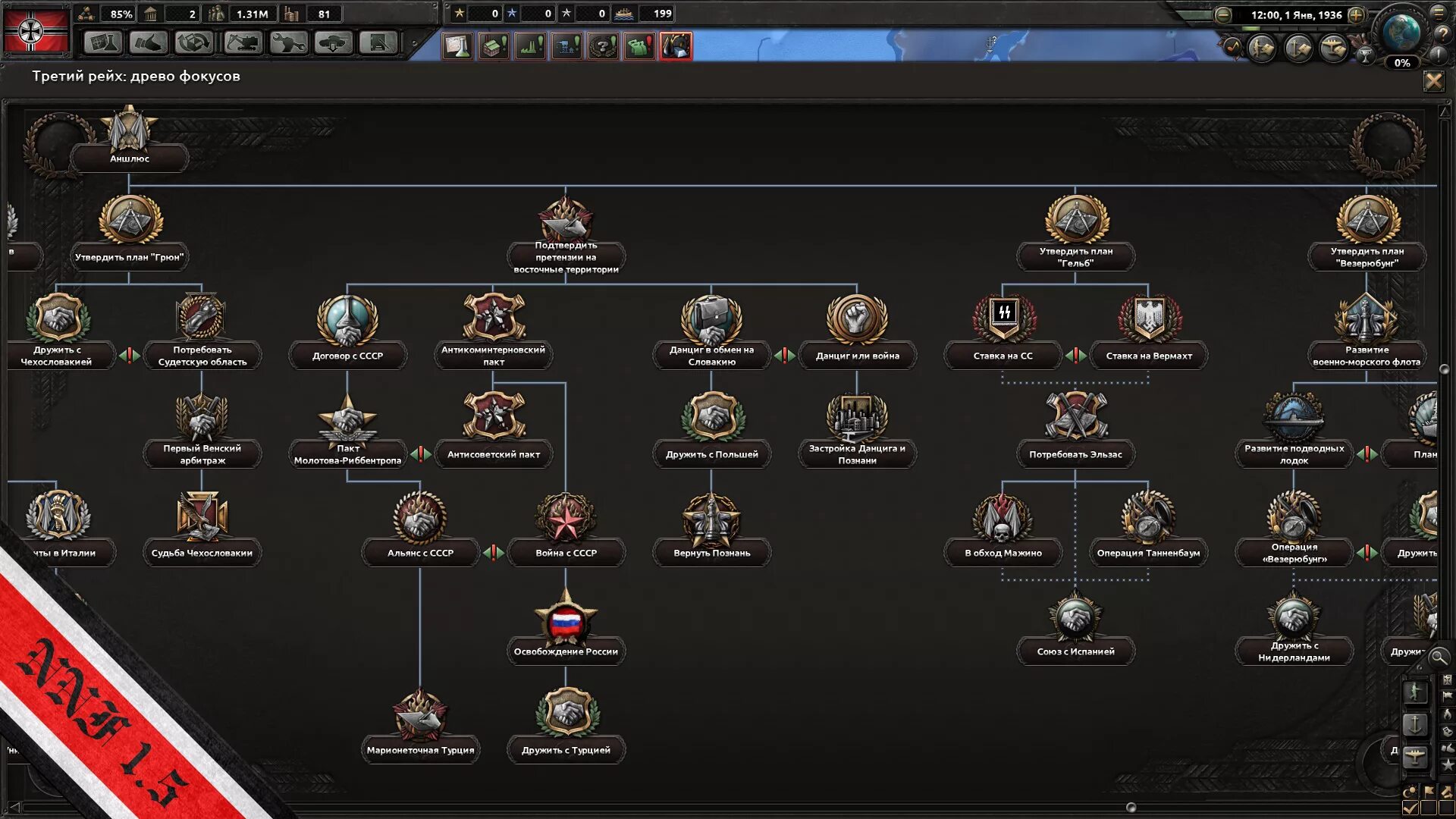The height and width of the screenshot is (819, 1456).
Task: Open the Trade arrows tab
Action: click(193, 42)
